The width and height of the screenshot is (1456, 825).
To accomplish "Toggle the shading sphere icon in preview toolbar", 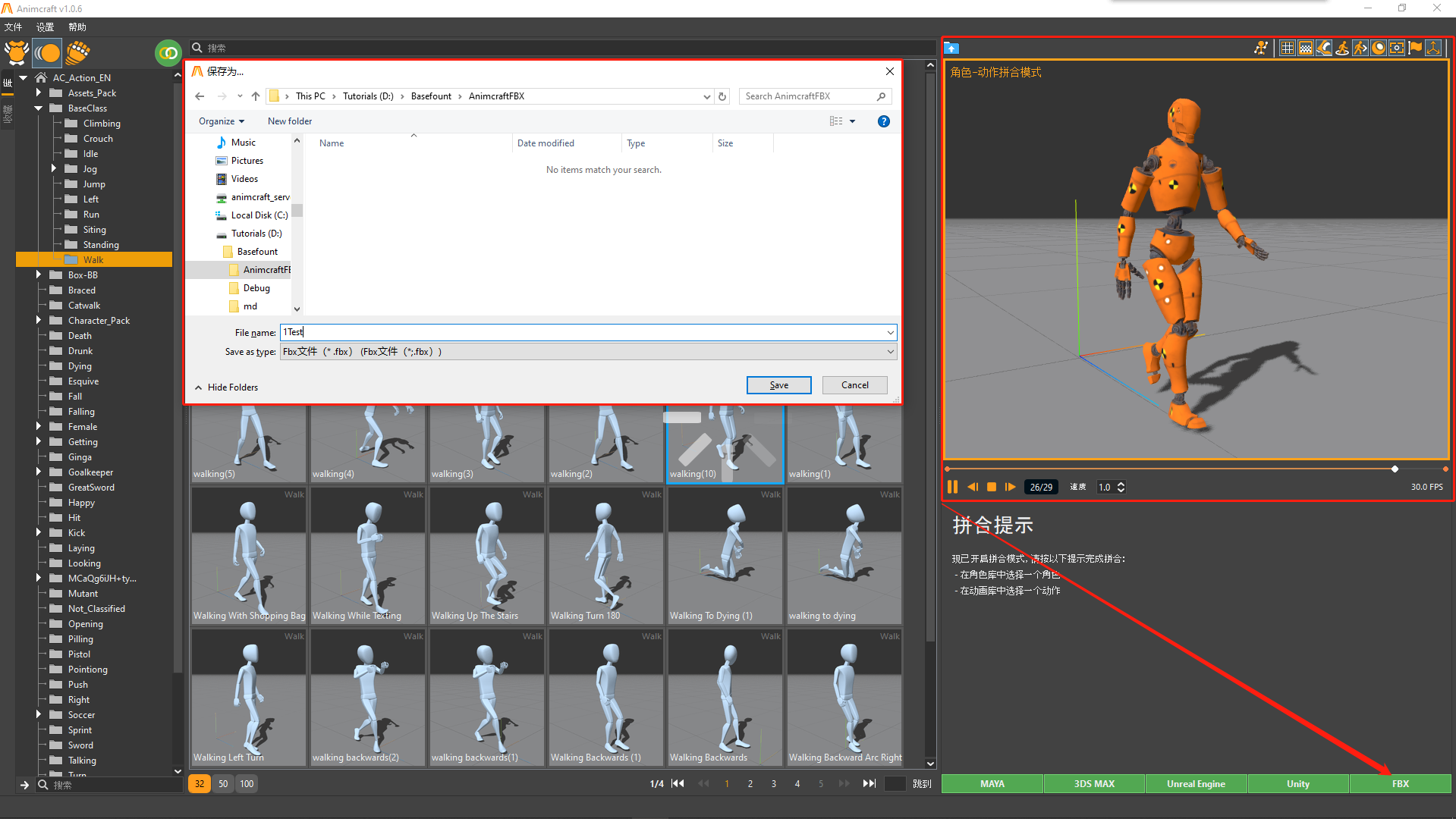I will click(1379, 48).
